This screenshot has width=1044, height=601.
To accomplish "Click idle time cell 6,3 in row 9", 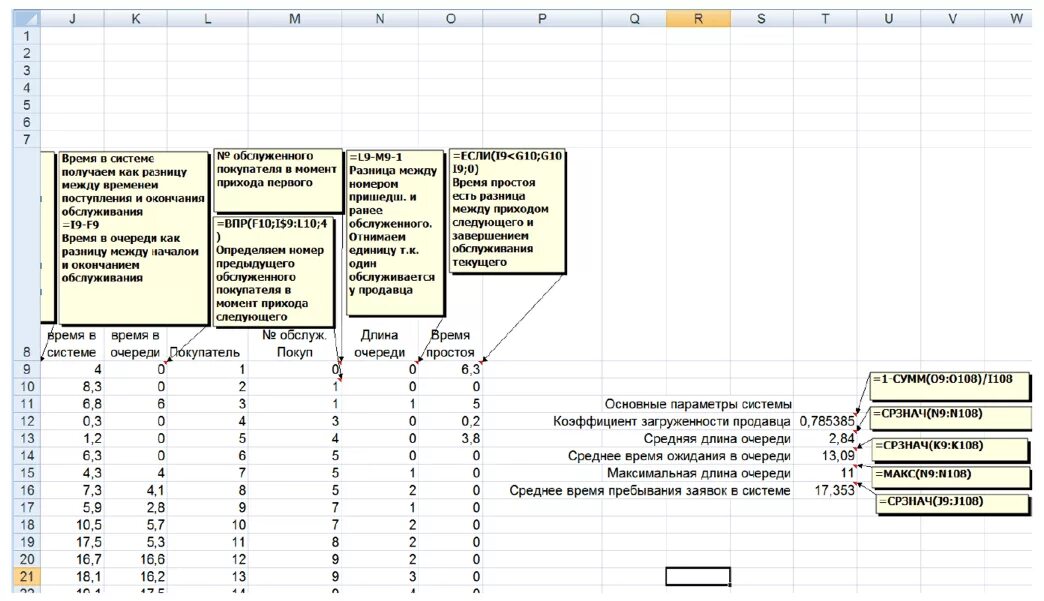I will (451, 369).
